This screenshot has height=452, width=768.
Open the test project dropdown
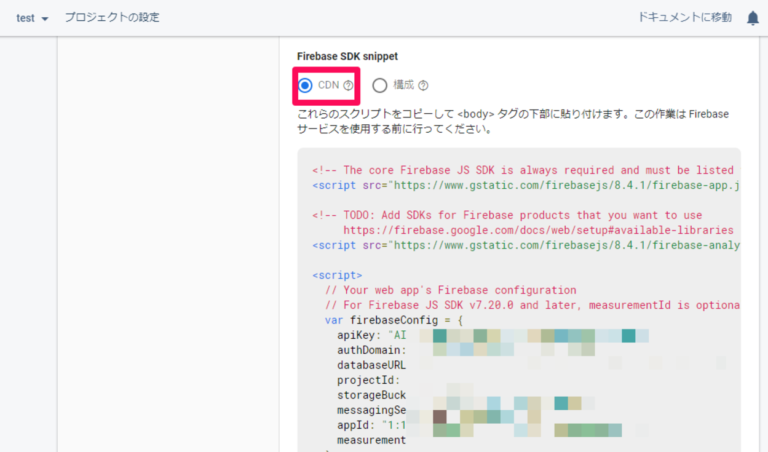pos(32,18)
